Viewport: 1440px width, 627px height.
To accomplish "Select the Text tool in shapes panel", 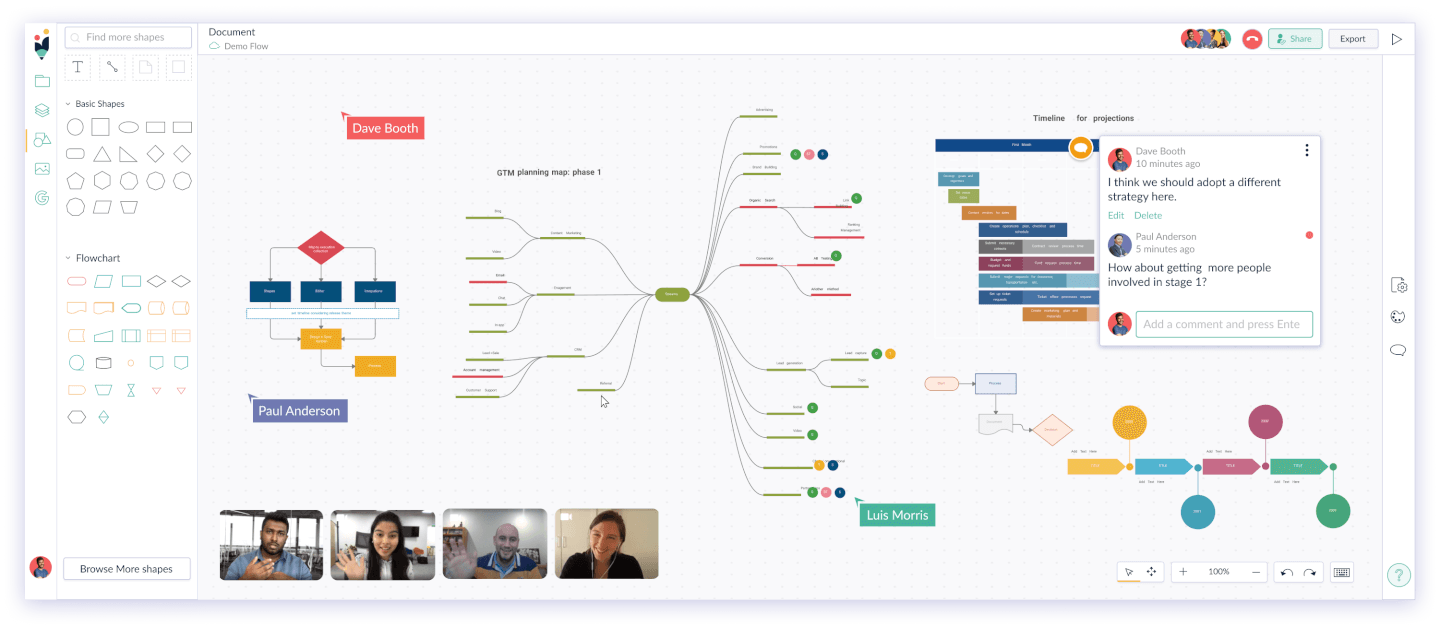I will click(78, 67).
